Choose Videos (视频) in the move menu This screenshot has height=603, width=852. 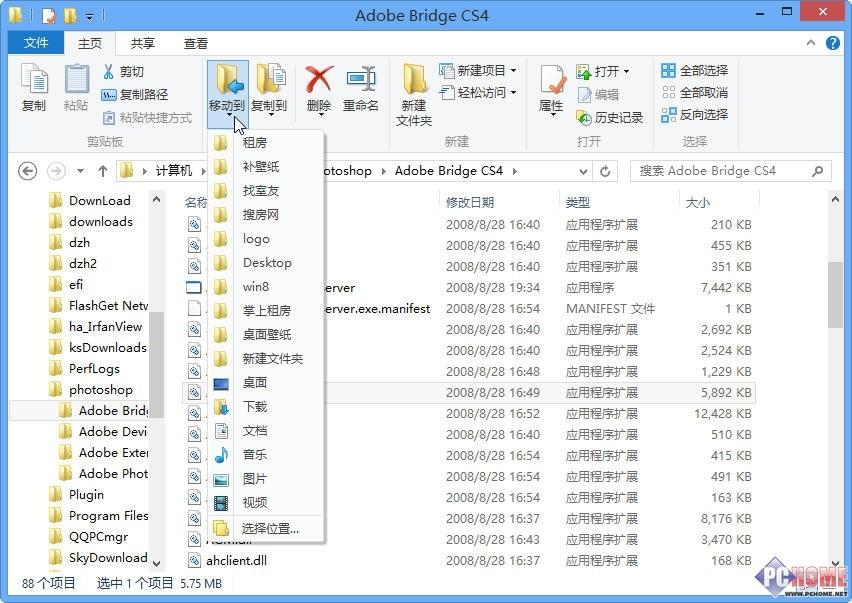pyautogui.click(x=266, y=502)
